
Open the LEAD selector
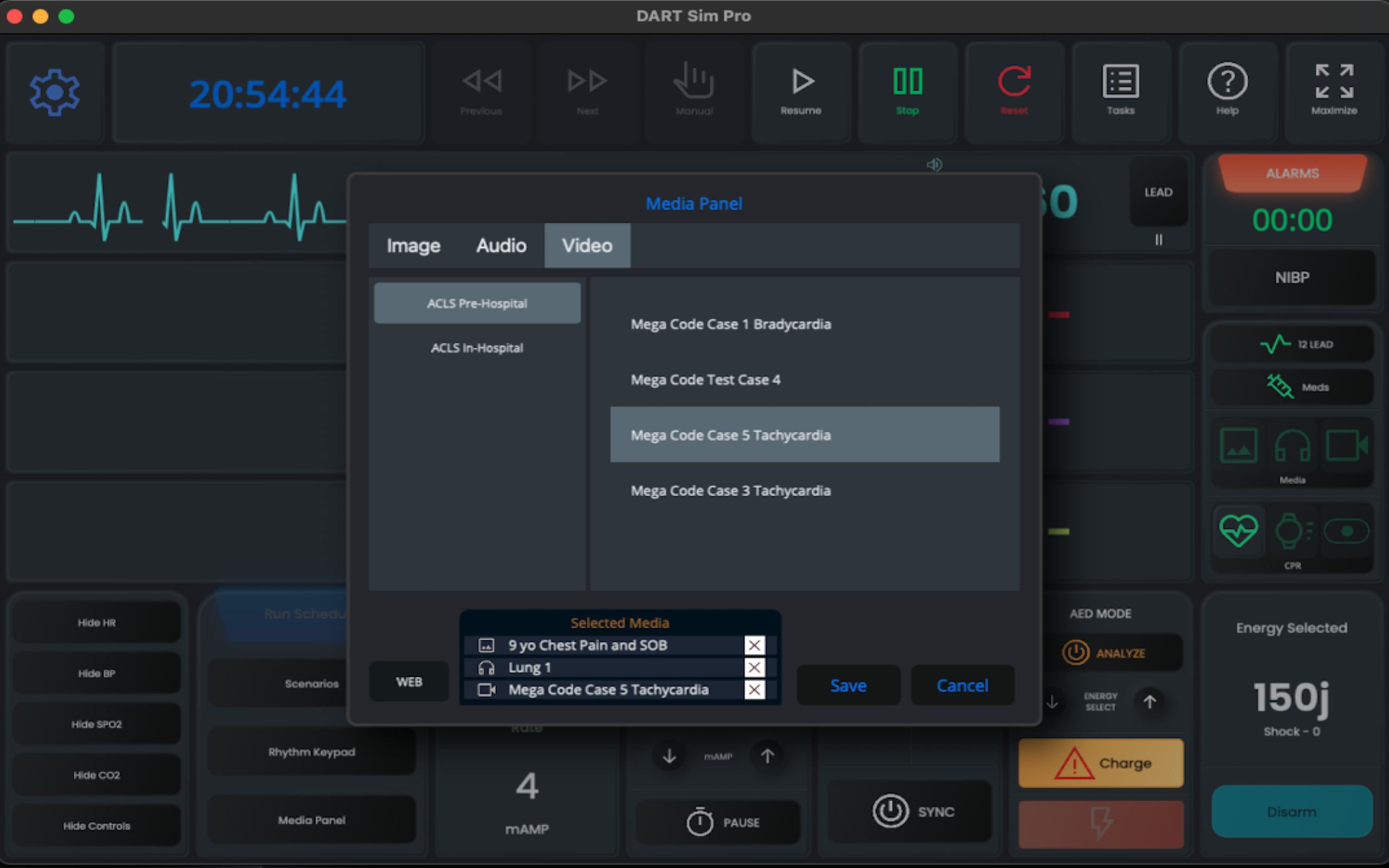[1158, 192]
